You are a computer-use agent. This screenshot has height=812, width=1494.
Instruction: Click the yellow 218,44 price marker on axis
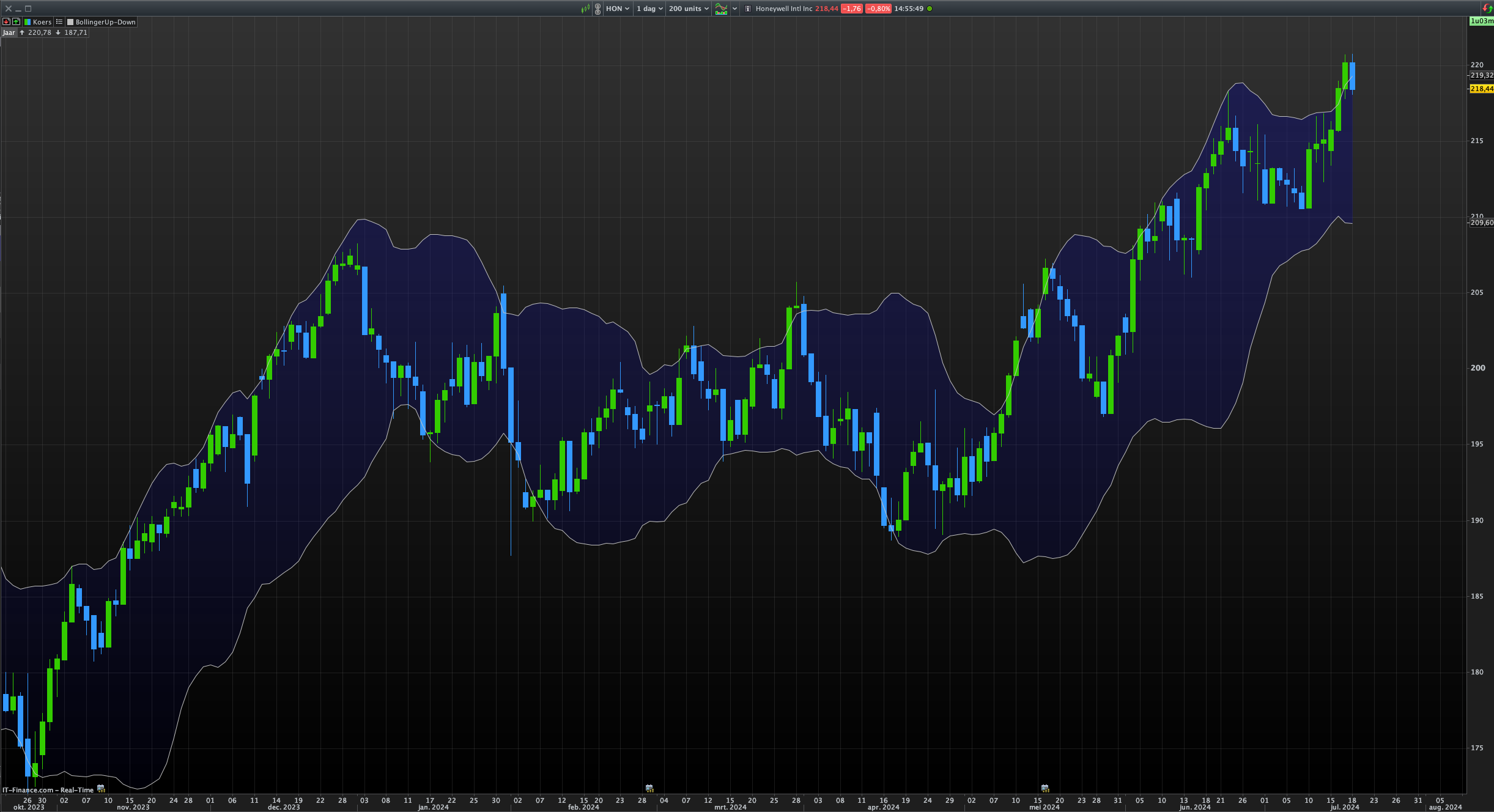[1481, 89]
